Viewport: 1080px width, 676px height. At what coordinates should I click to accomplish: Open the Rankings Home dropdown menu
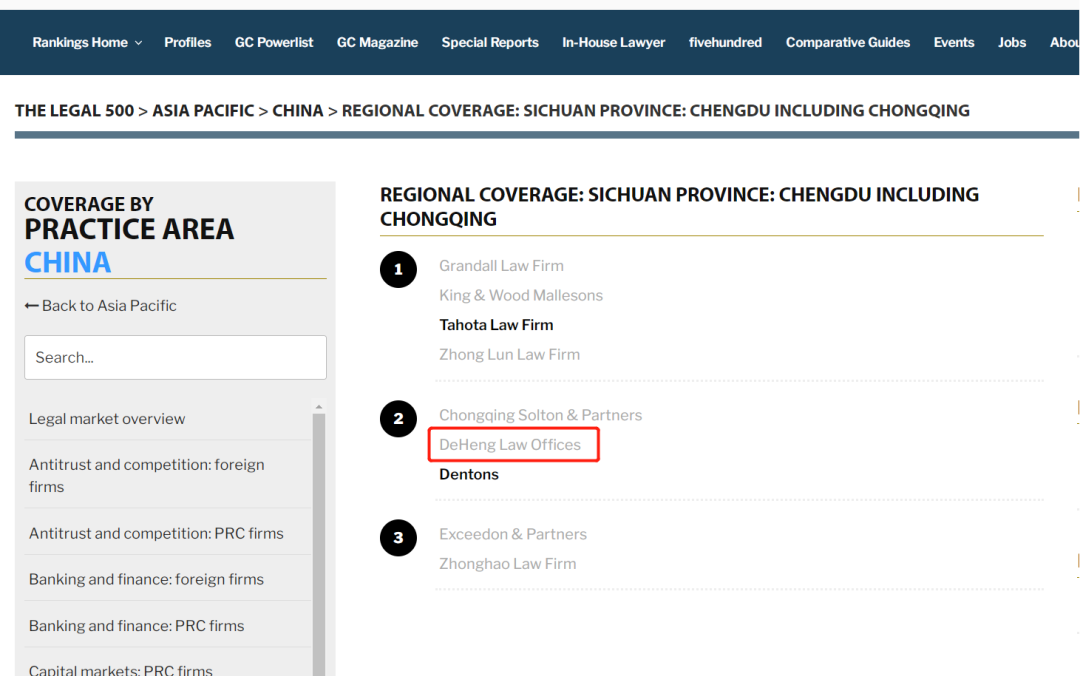[87, 43]
